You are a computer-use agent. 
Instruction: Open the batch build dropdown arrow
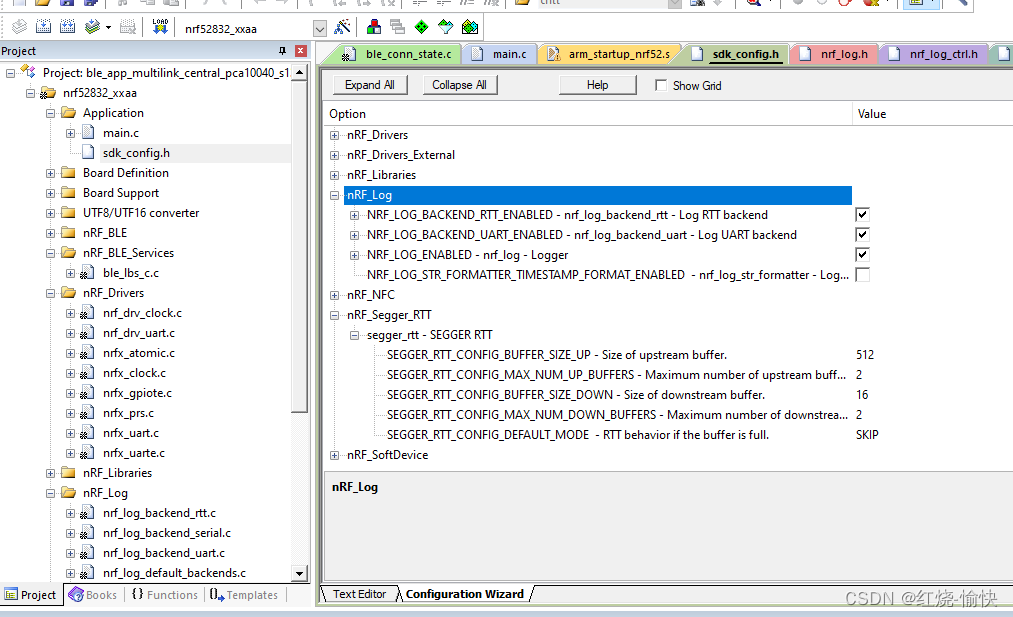click(x=108, y=27)
